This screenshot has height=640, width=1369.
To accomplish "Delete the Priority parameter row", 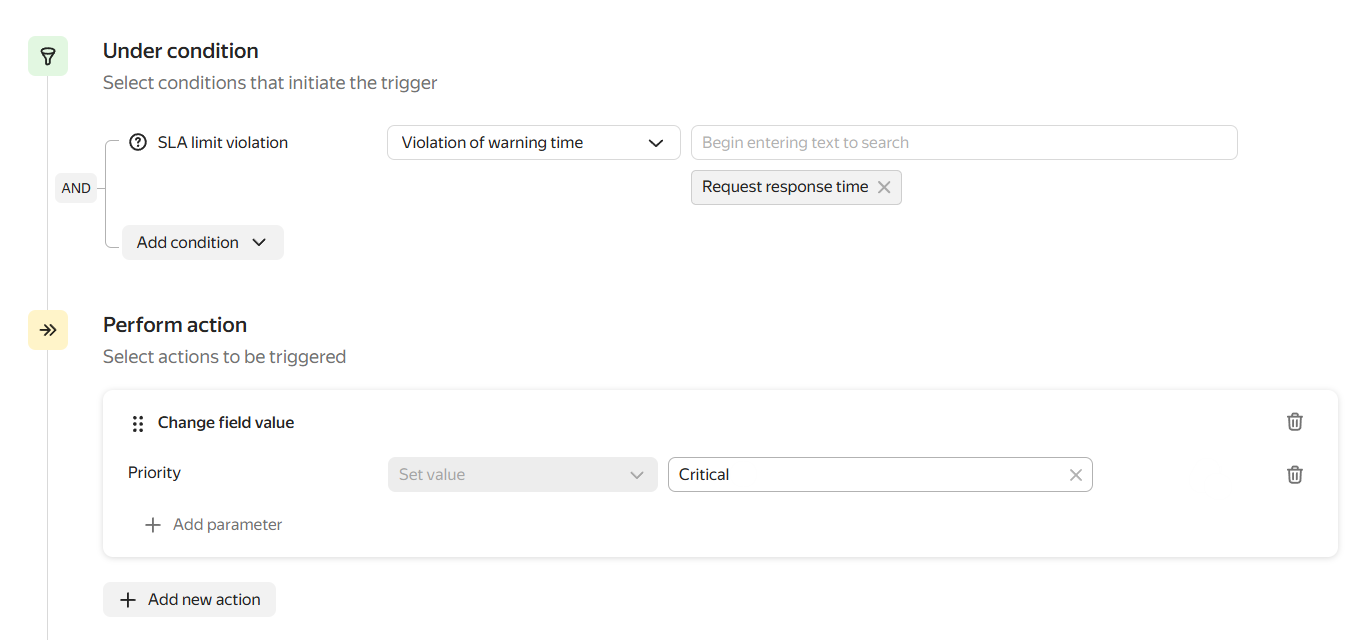I will (x=1294, y=475).
